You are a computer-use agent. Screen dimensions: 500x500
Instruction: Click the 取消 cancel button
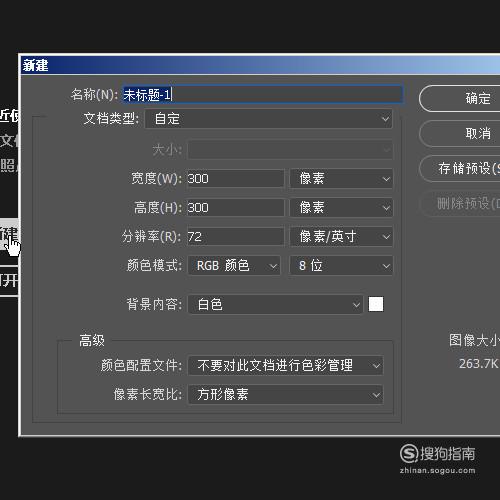(460, 134)
